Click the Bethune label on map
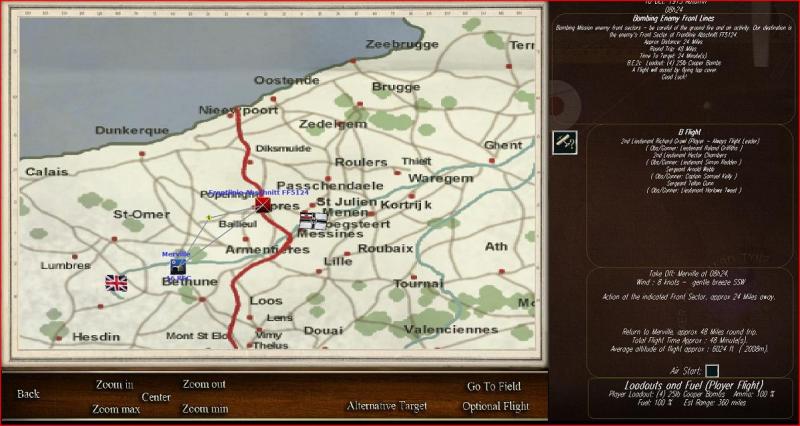This screenshot has width=800, height=426. click(x=190, y=282)
